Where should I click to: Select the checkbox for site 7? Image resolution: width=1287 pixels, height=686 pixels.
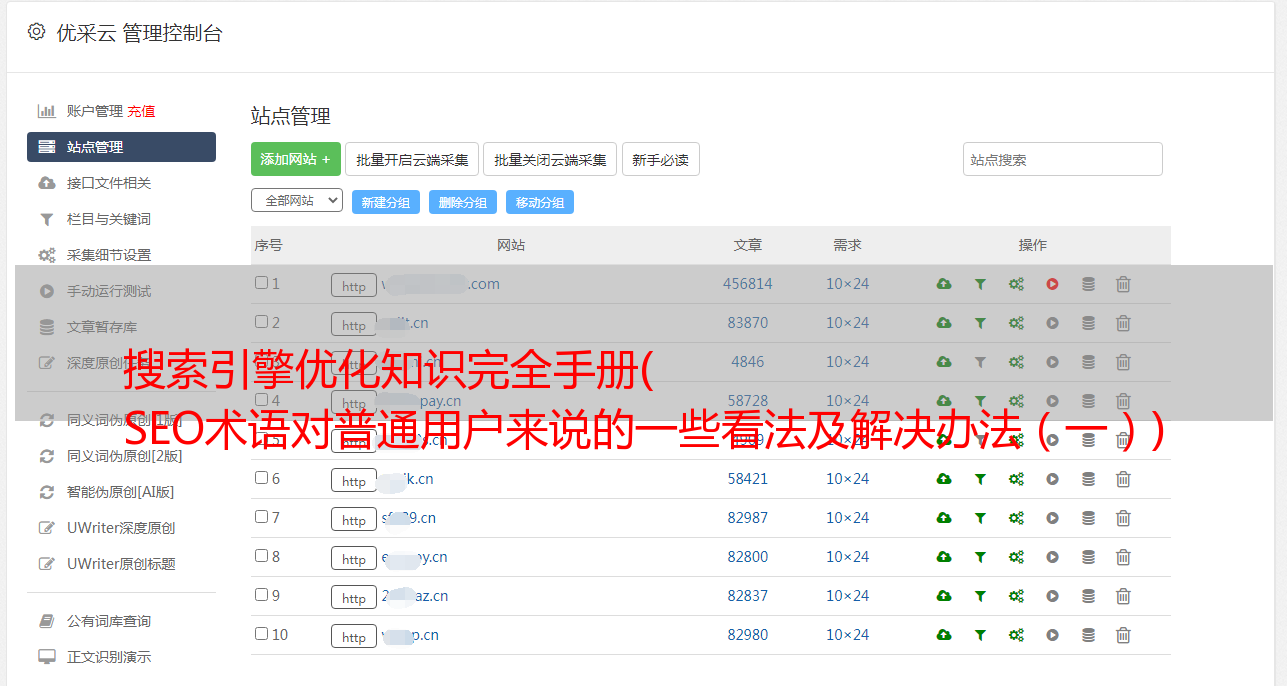coord(261,517)
